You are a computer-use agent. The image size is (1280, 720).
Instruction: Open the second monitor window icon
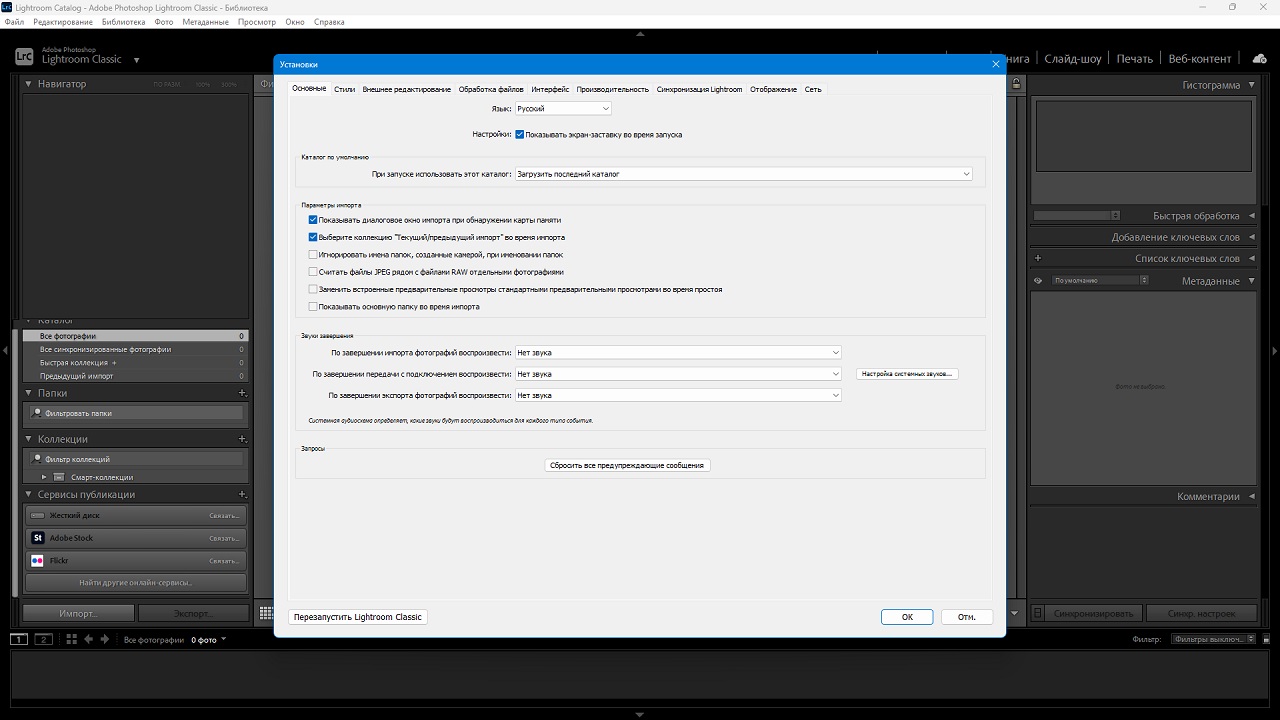coord(43,639)
